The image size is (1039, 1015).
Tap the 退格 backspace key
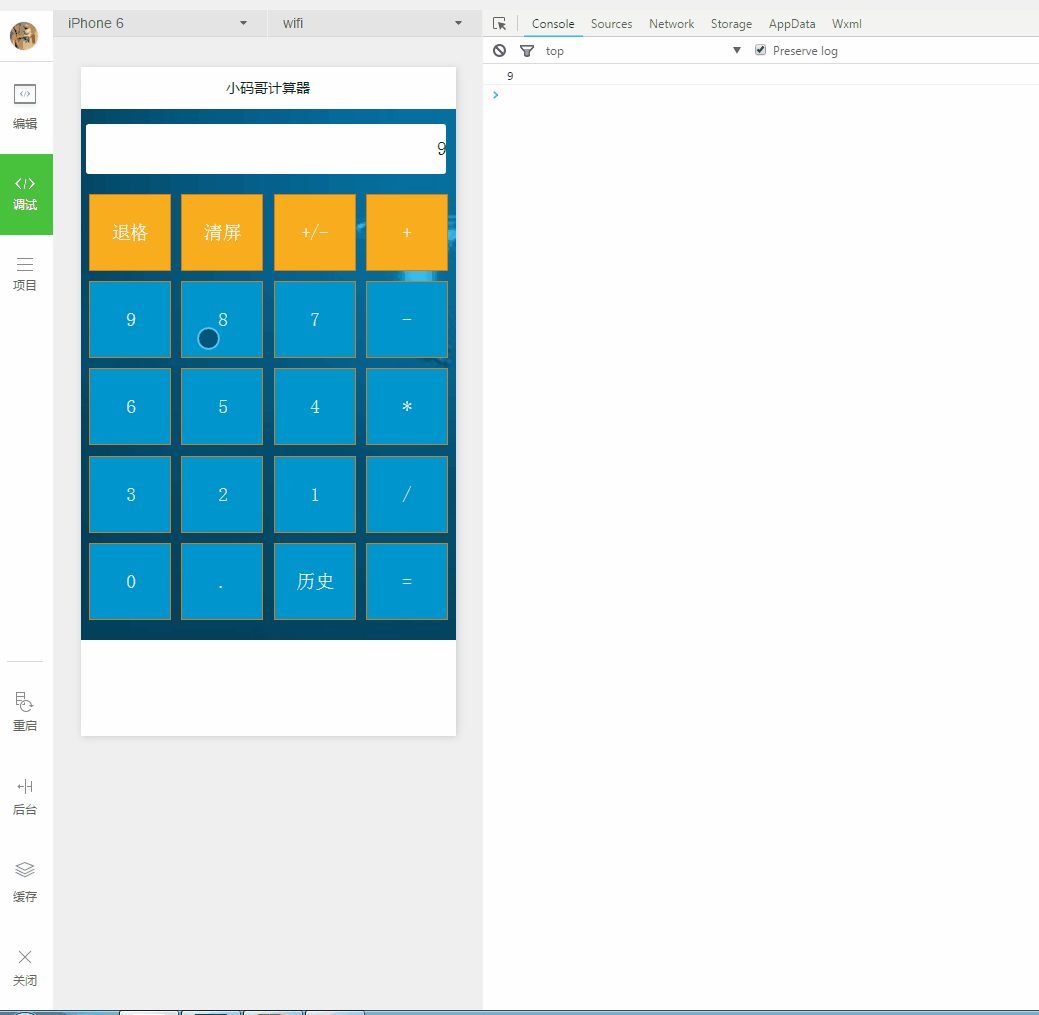click(x=130, y=233)
